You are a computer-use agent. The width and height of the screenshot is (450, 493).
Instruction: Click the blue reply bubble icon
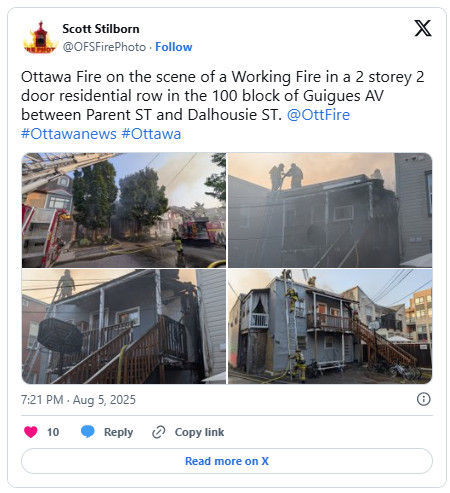point(88,432)
